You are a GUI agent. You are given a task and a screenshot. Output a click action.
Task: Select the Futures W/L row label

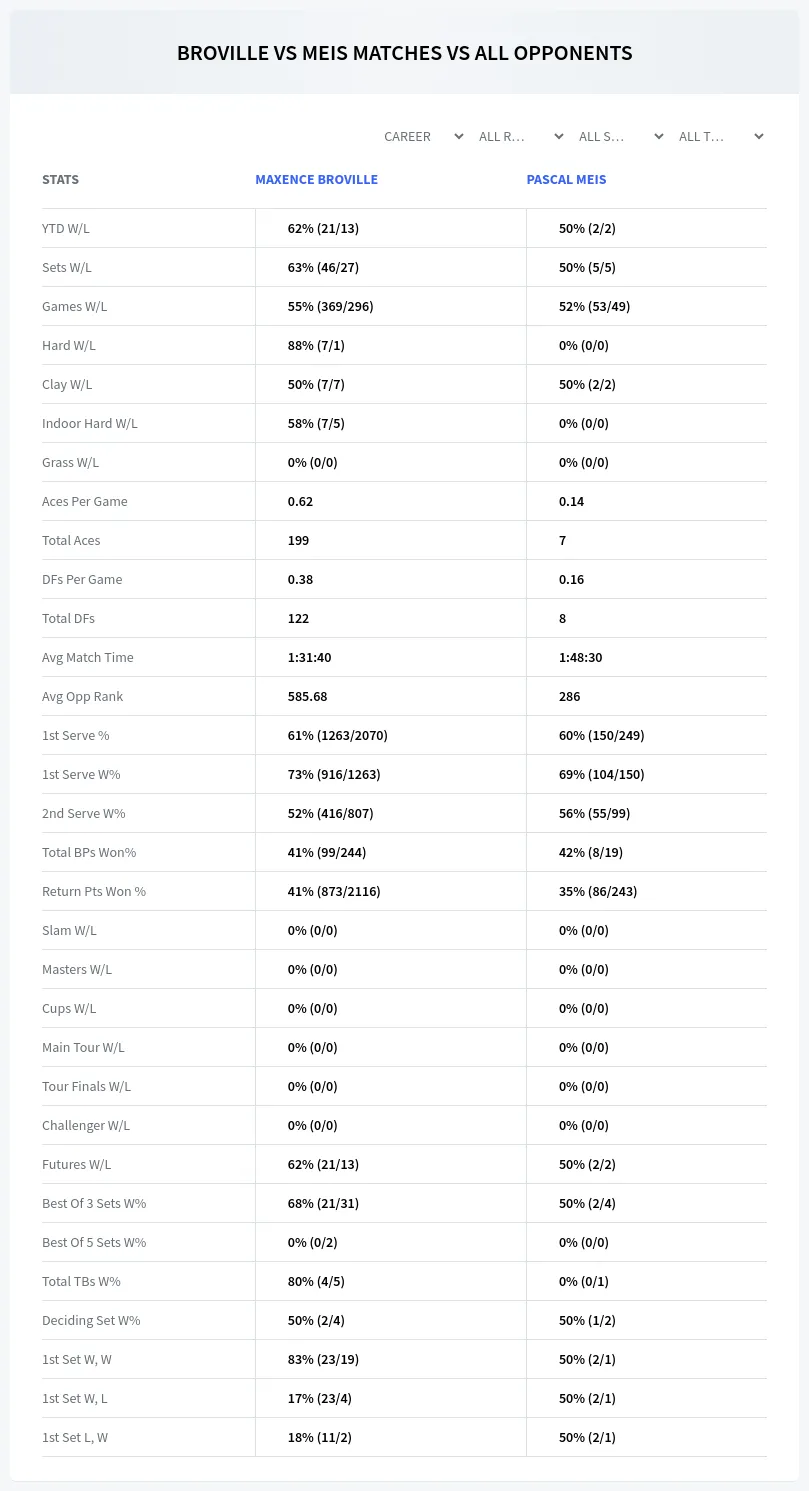(76, 1164)
